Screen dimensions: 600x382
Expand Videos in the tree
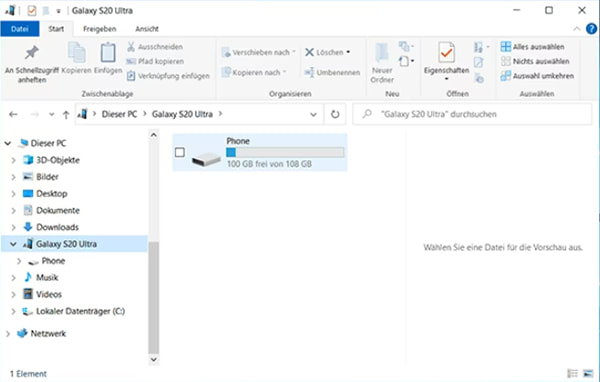13,294
